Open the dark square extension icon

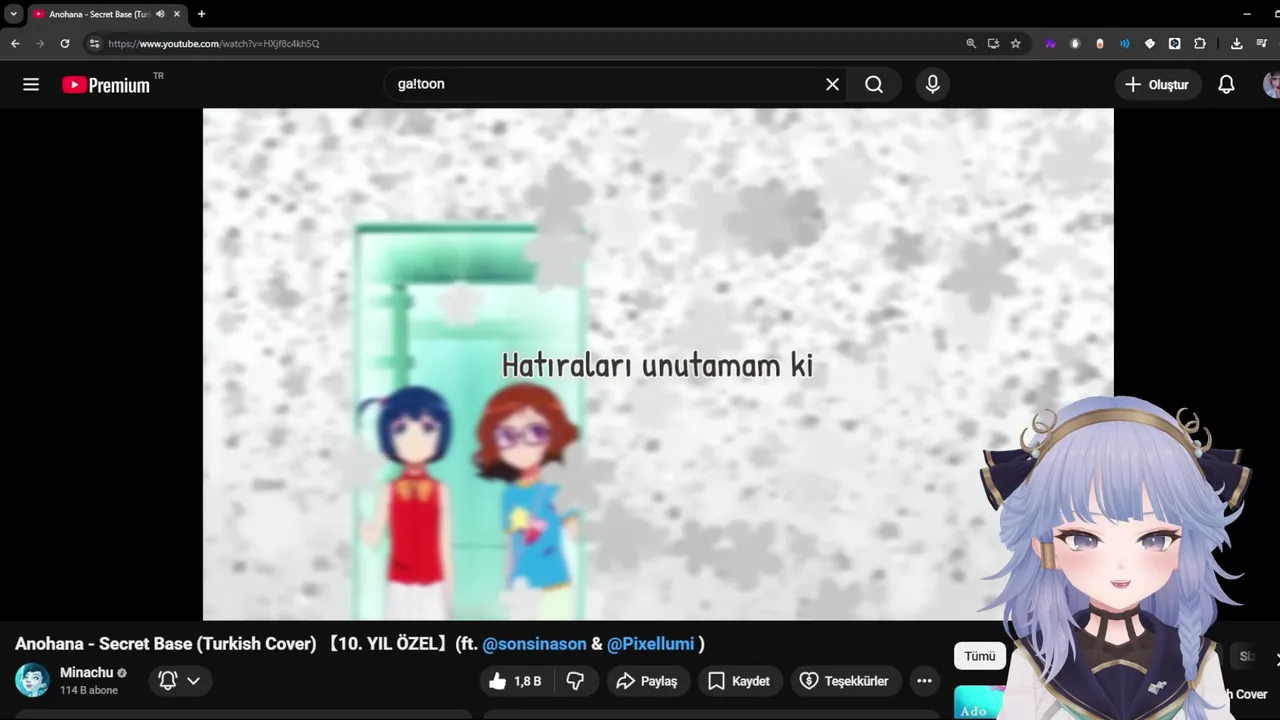1174,44
